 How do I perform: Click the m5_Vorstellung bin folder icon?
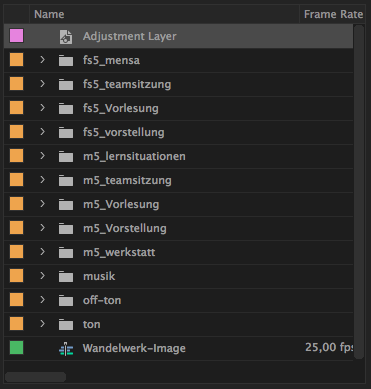(x=66, y=229)
